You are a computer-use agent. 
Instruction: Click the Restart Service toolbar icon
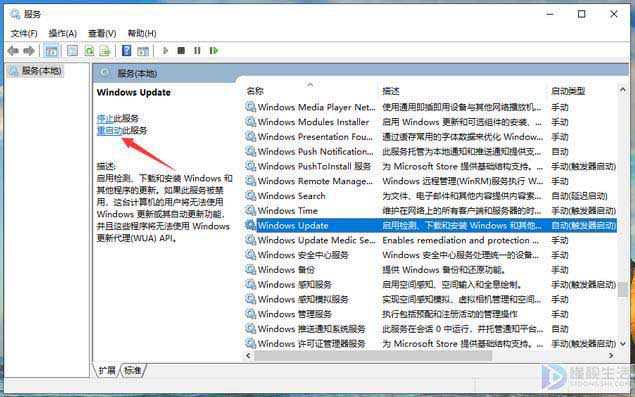tap(214, 51)
